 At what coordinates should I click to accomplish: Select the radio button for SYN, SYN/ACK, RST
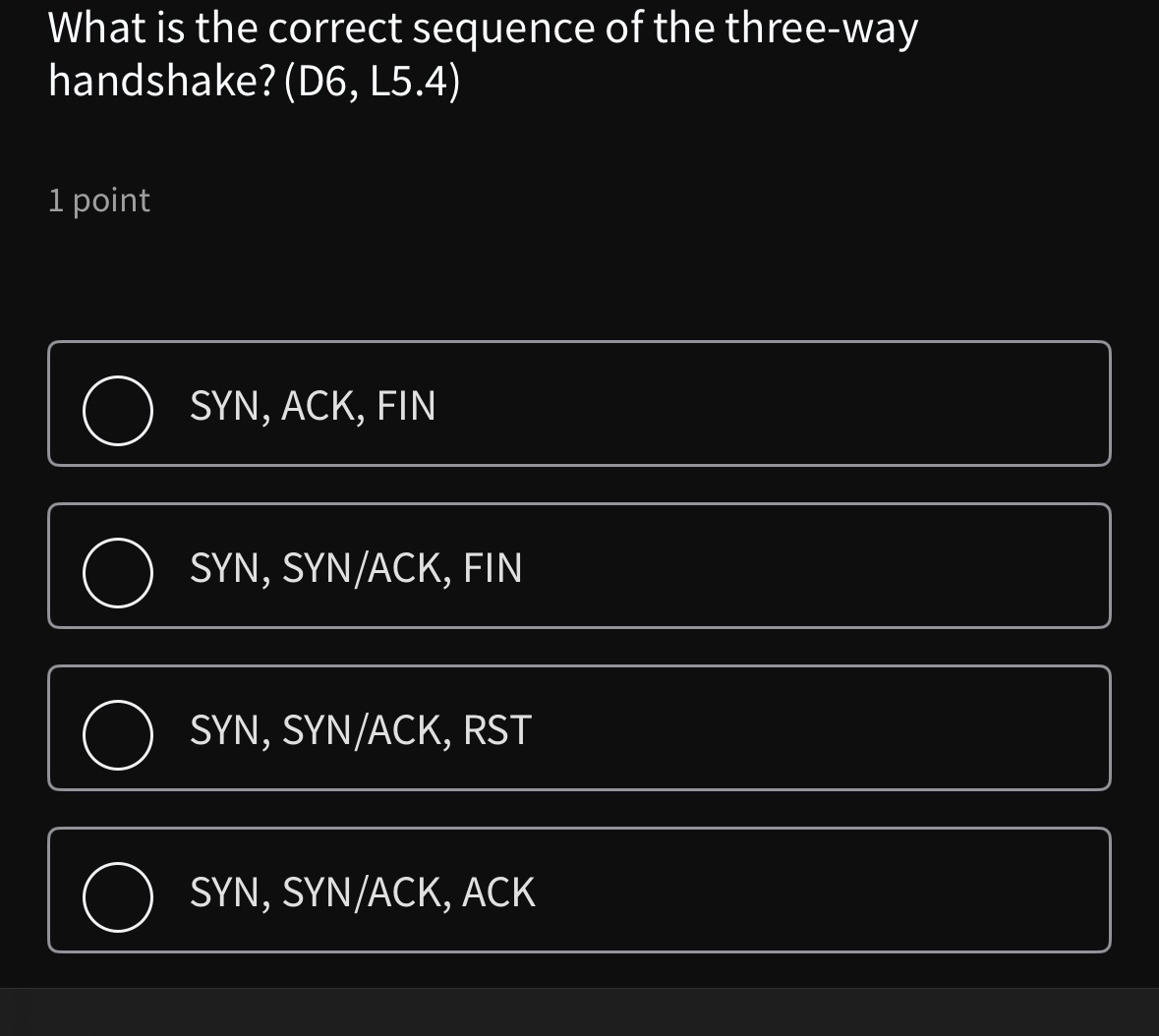[117, 737]
